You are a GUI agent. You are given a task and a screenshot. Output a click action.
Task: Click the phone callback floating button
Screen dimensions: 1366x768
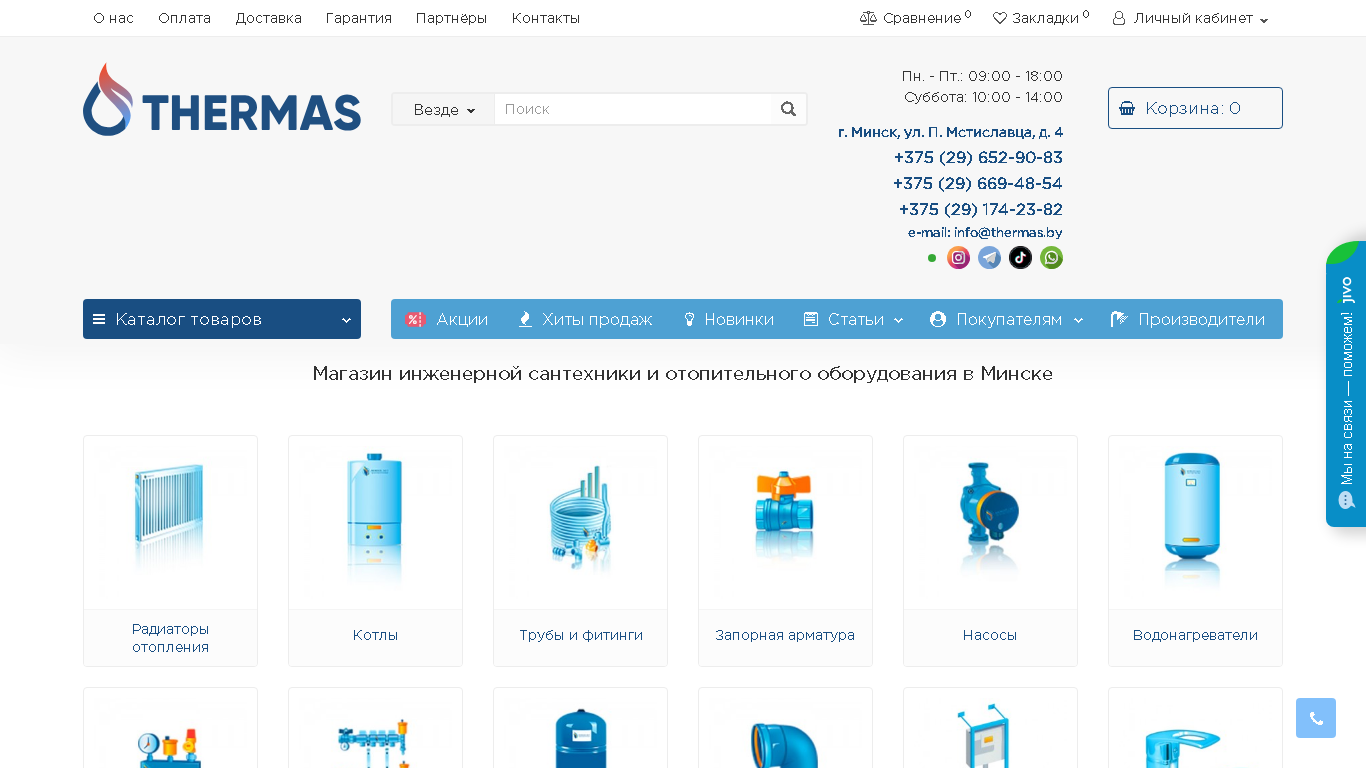click(x=1316, y=718)
